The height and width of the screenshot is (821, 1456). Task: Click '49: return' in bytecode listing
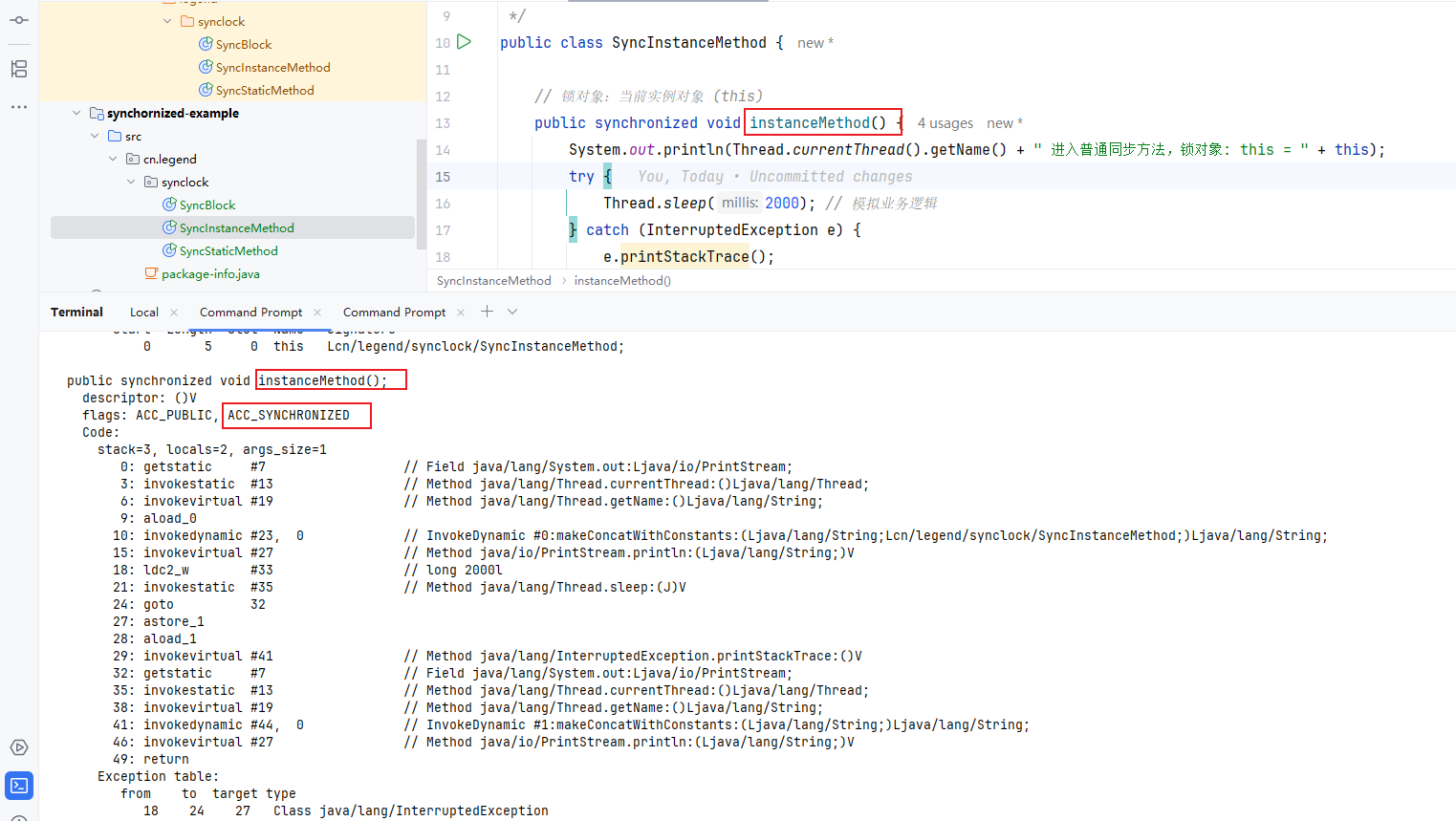[151, 759]
